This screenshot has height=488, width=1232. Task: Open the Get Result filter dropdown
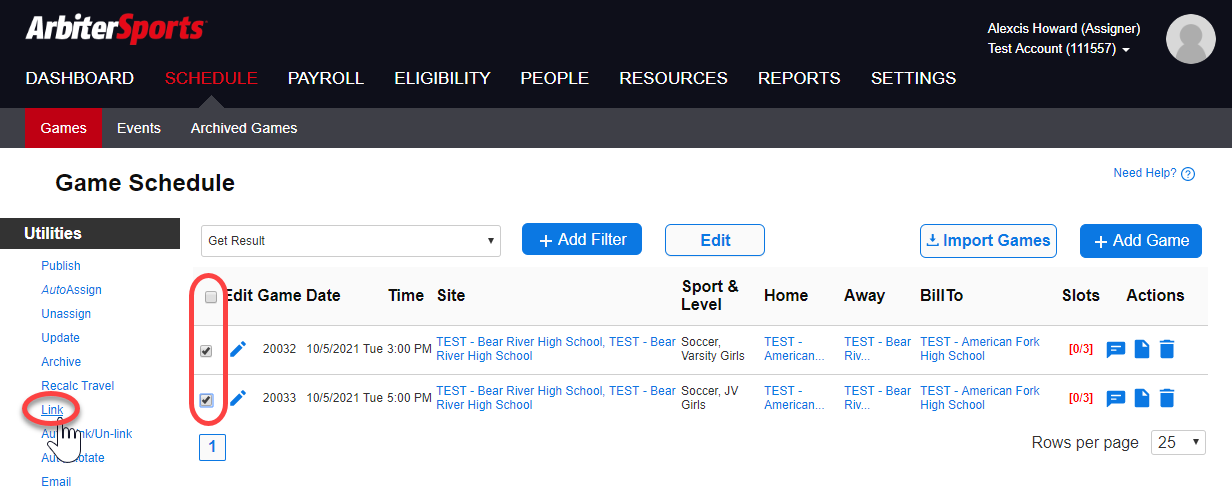click(x=351, y=241)
